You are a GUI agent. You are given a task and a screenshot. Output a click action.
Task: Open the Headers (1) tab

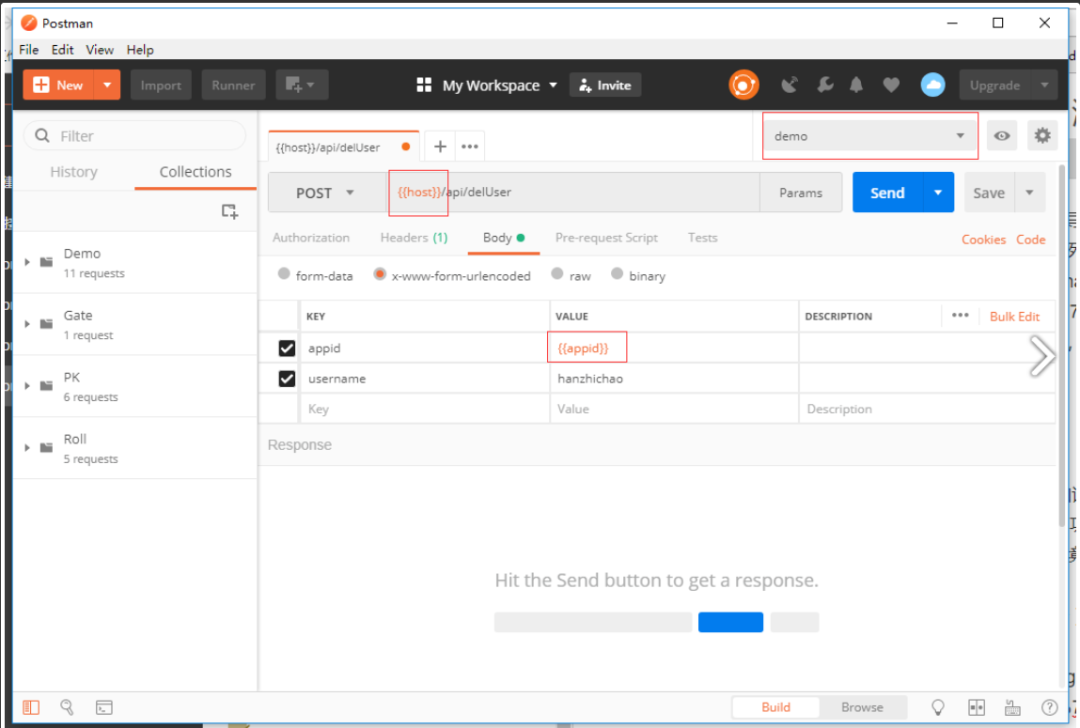[414, 238]
